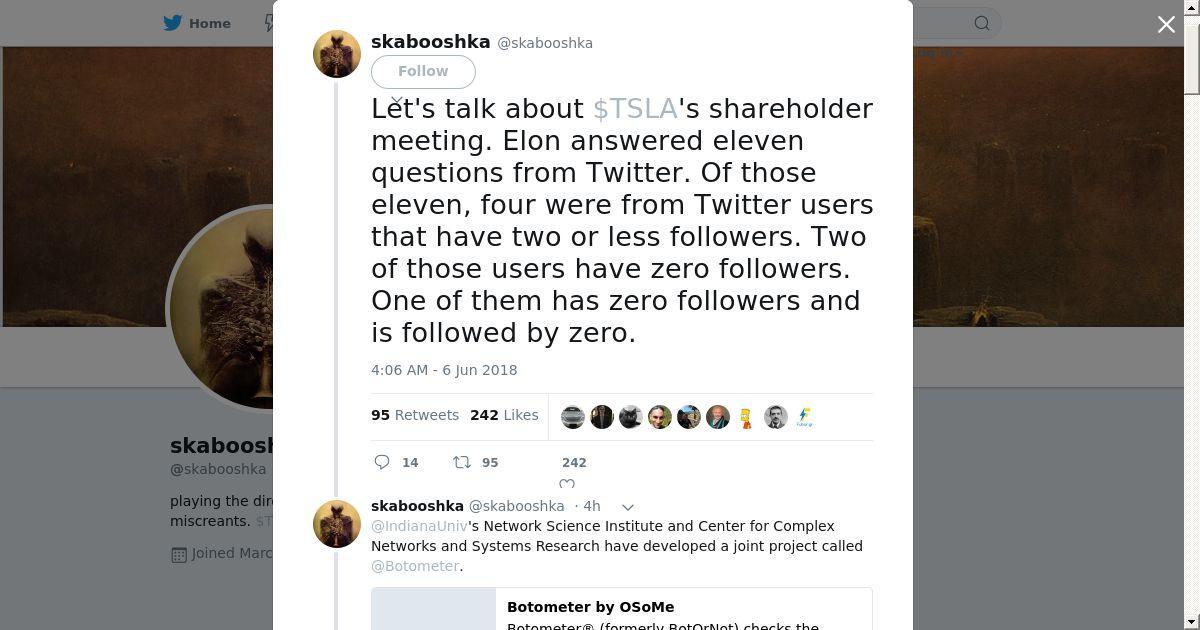
Task: Click the lightning bolt liker avatar
Action: [804, 417]
